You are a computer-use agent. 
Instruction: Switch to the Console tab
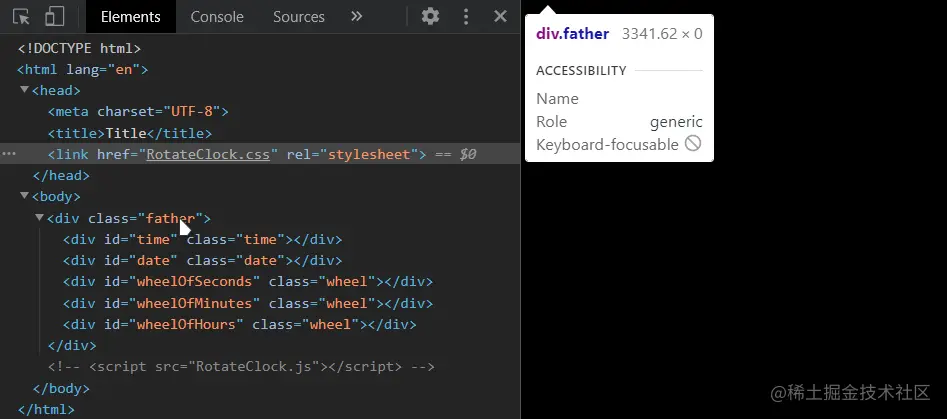tap(217, 16)
